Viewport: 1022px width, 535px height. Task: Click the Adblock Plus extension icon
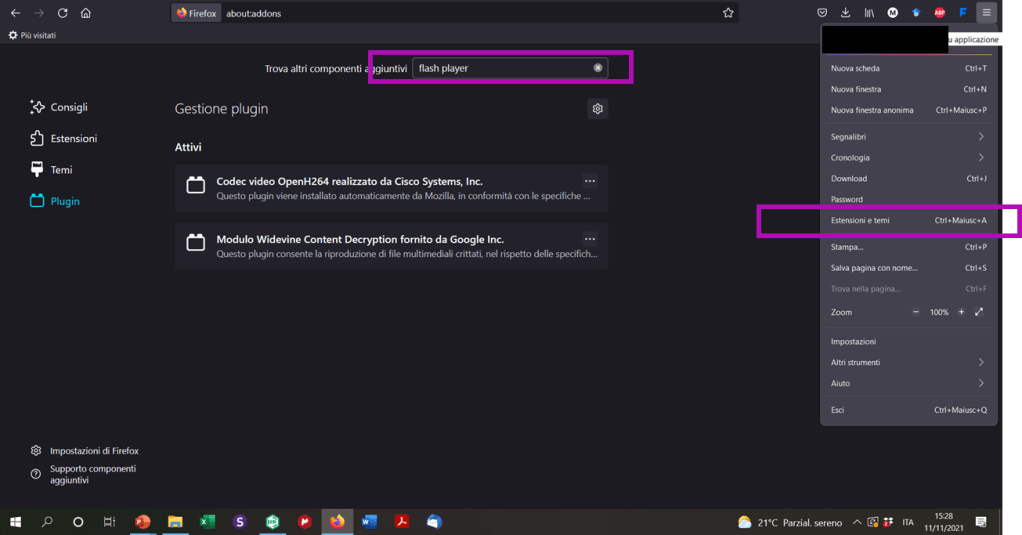(x=939, y=13)
